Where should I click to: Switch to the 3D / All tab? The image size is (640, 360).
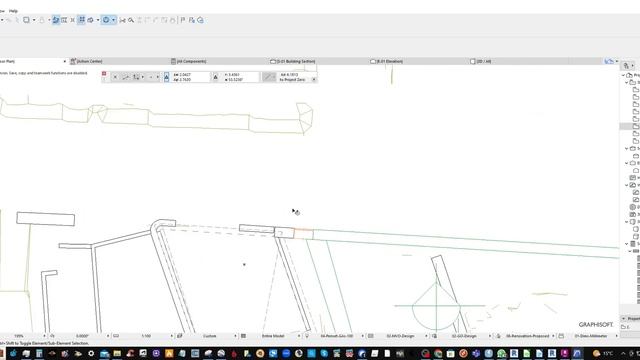(480, 61)
